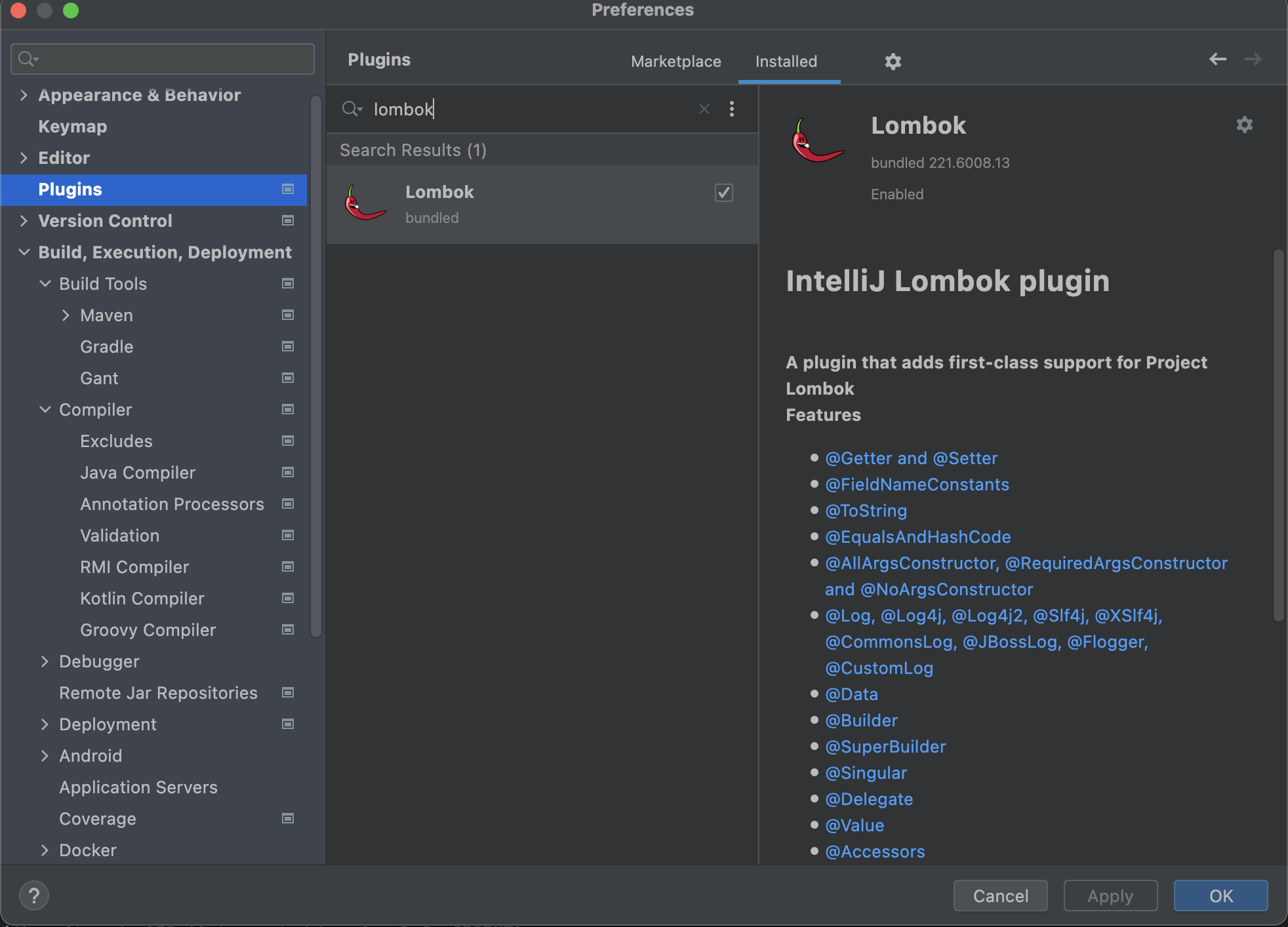Expand the Maven node
The image size is (1288, 927).
click(66, 315)
